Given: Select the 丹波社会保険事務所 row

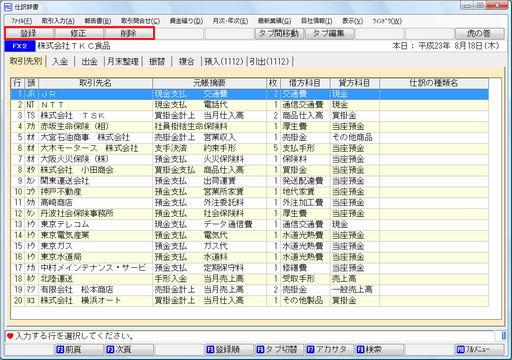Looking at the screenshot, I should (x=250, y=213).
